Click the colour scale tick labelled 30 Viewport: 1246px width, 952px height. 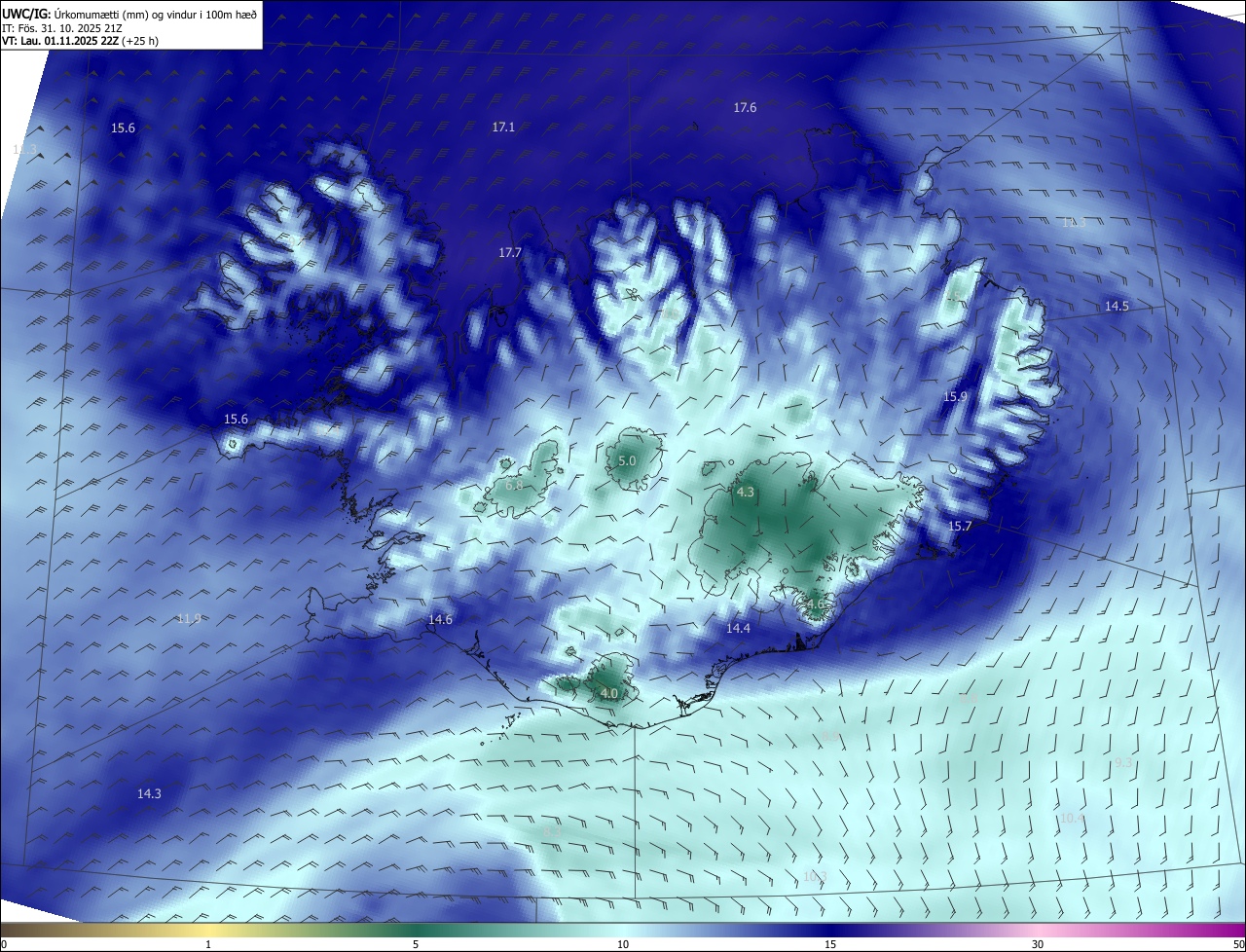coord(1038,944)
